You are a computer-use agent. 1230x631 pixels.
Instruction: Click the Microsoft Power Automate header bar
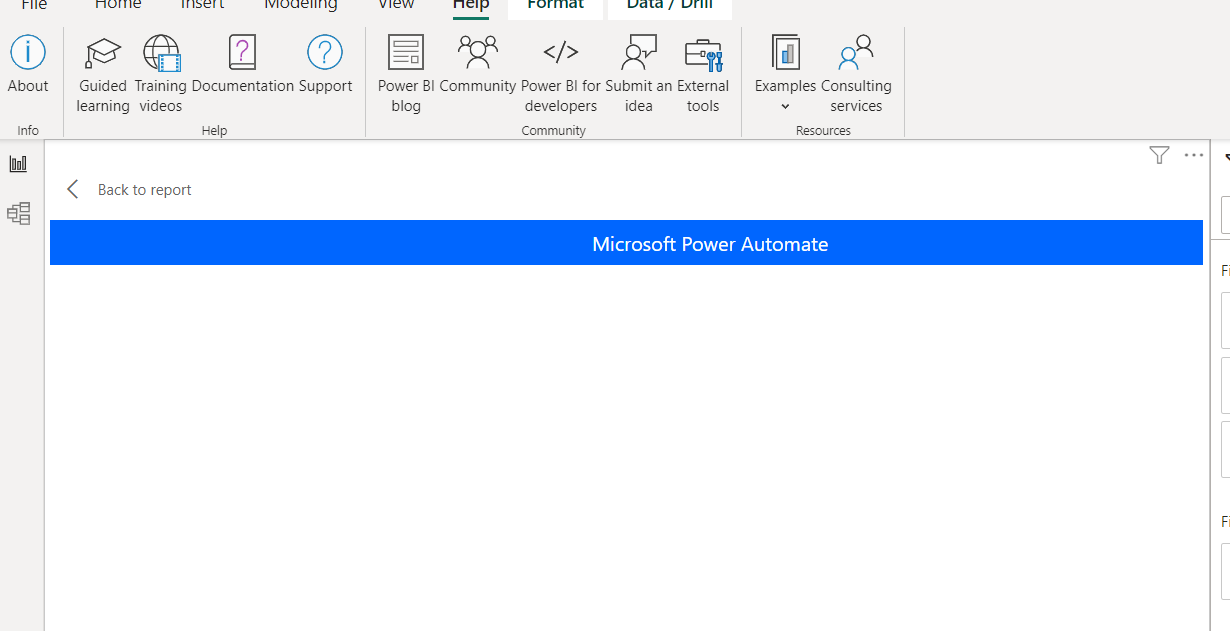[x=626, y=243]
